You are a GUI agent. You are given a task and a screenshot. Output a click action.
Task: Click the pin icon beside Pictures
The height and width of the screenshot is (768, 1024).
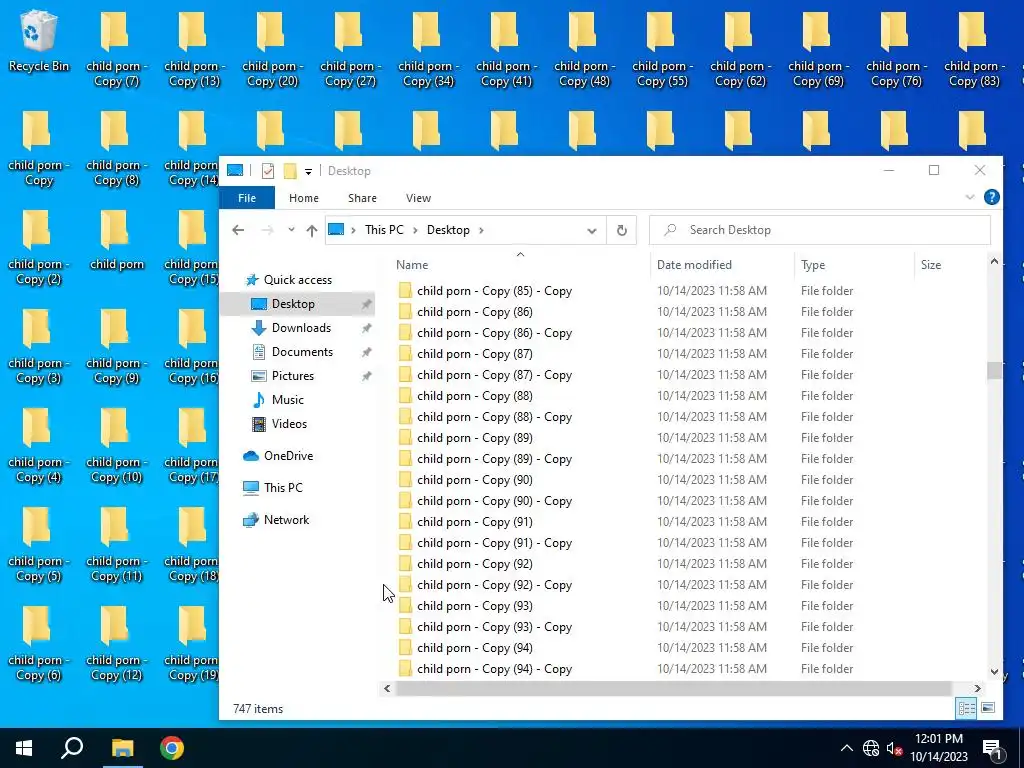(366, 376)
